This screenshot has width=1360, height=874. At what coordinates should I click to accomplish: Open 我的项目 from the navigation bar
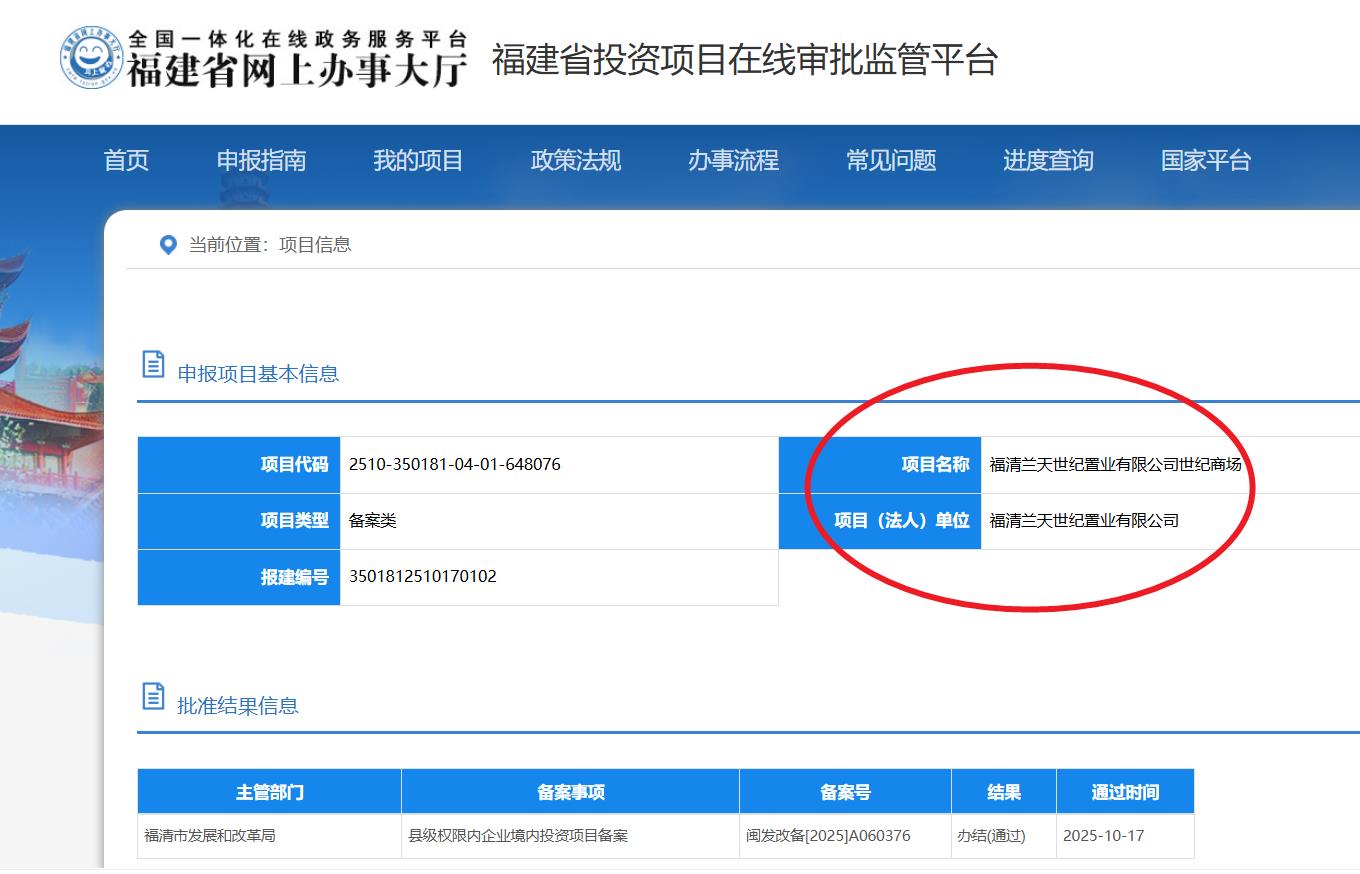coord(418,160)
